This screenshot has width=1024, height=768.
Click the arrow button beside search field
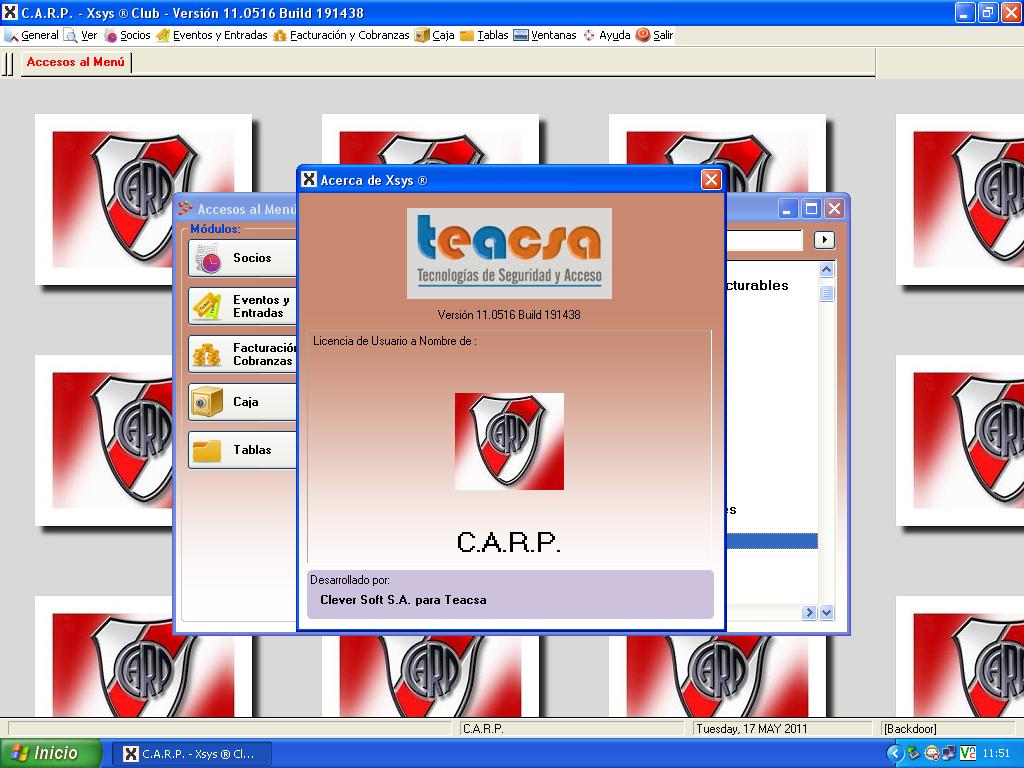(824, 240)
